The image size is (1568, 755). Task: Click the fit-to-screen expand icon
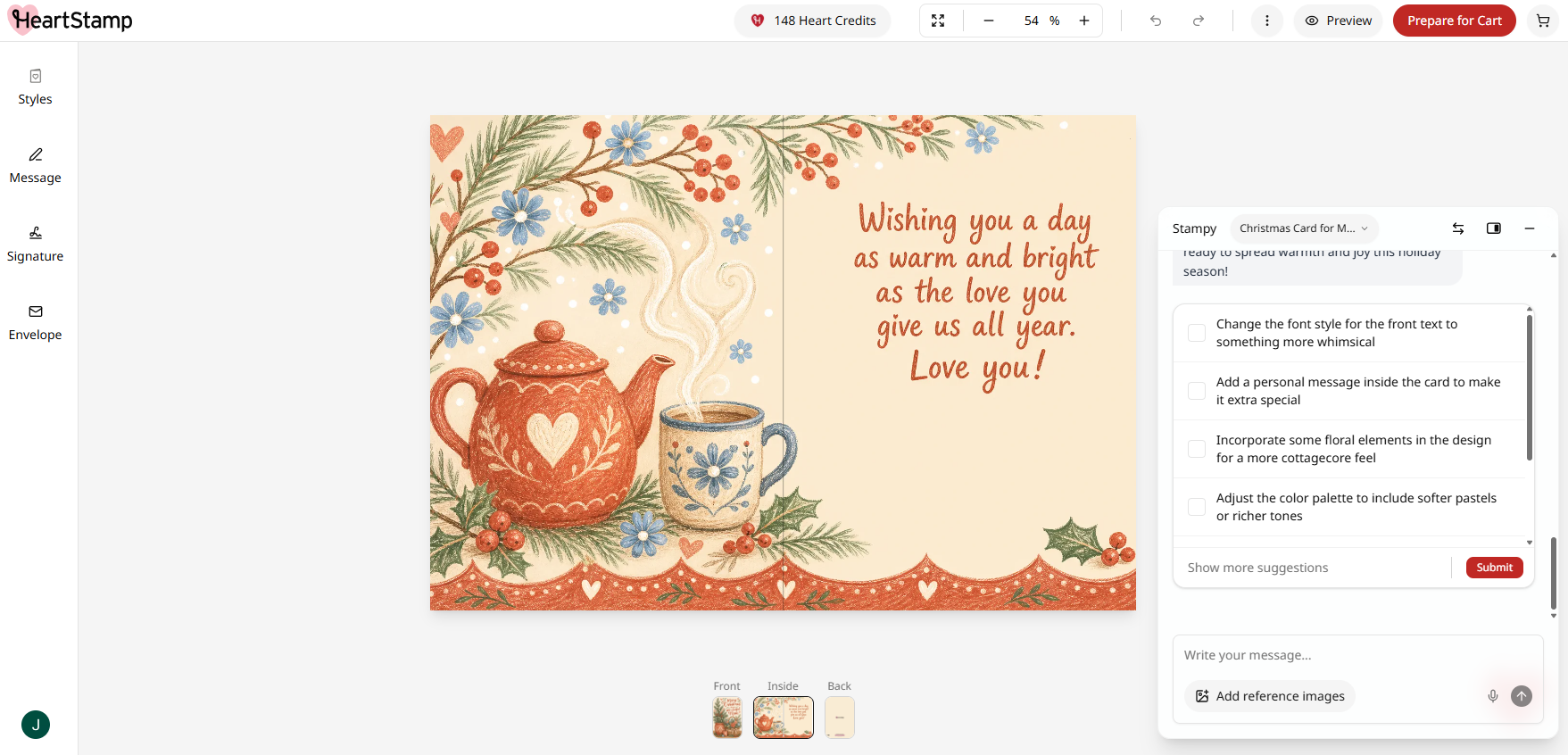click(938, 21)
